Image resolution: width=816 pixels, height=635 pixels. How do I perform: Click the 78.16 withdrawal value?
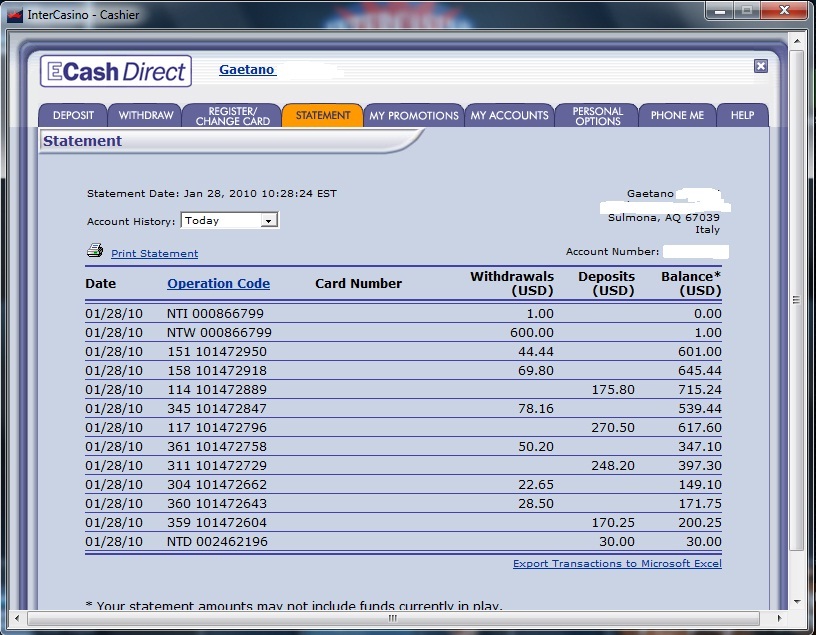click(x=536, y=409)
